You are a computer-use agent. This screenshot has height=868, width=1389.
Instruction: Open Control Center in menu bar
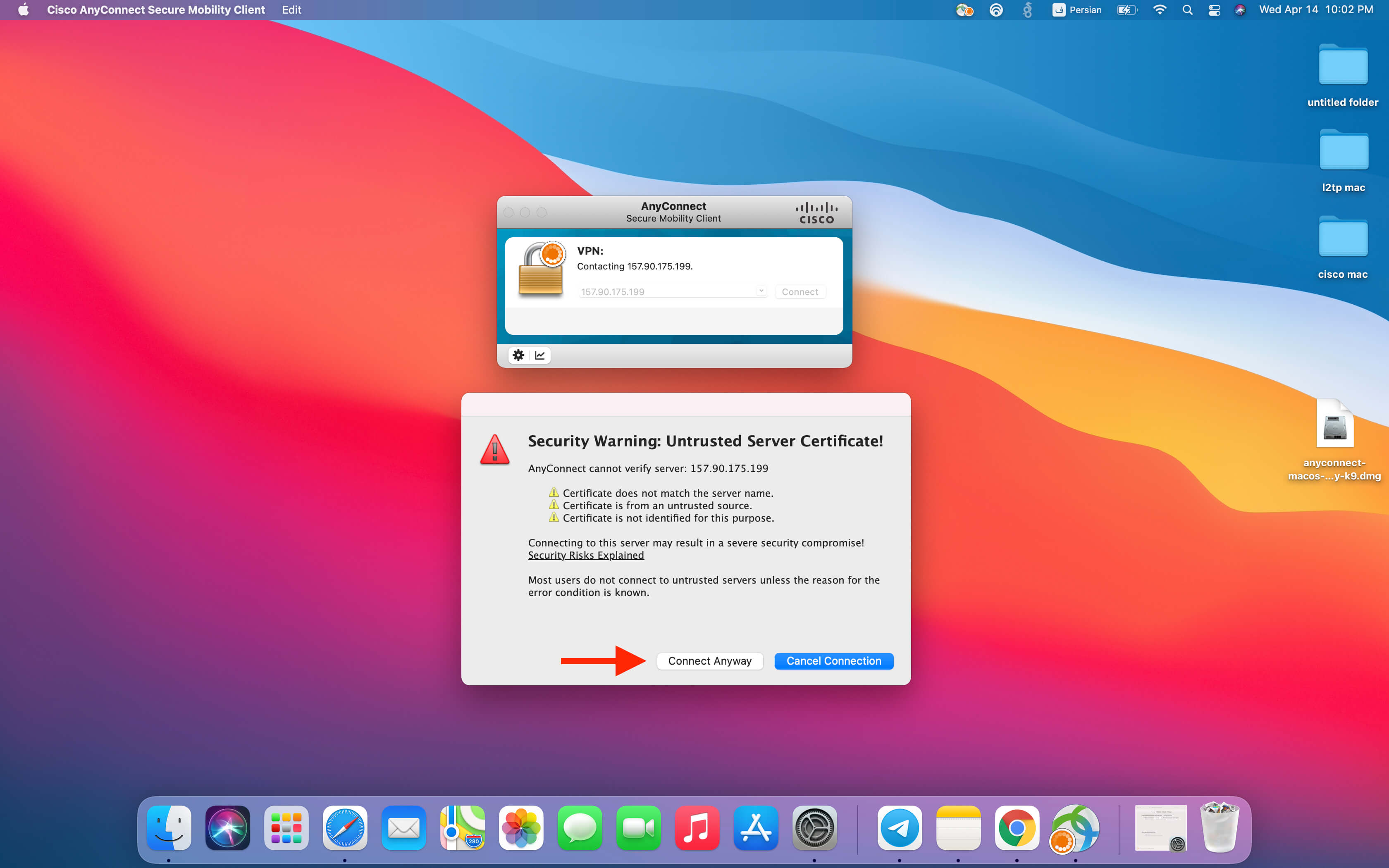(x=1214, y=10)
